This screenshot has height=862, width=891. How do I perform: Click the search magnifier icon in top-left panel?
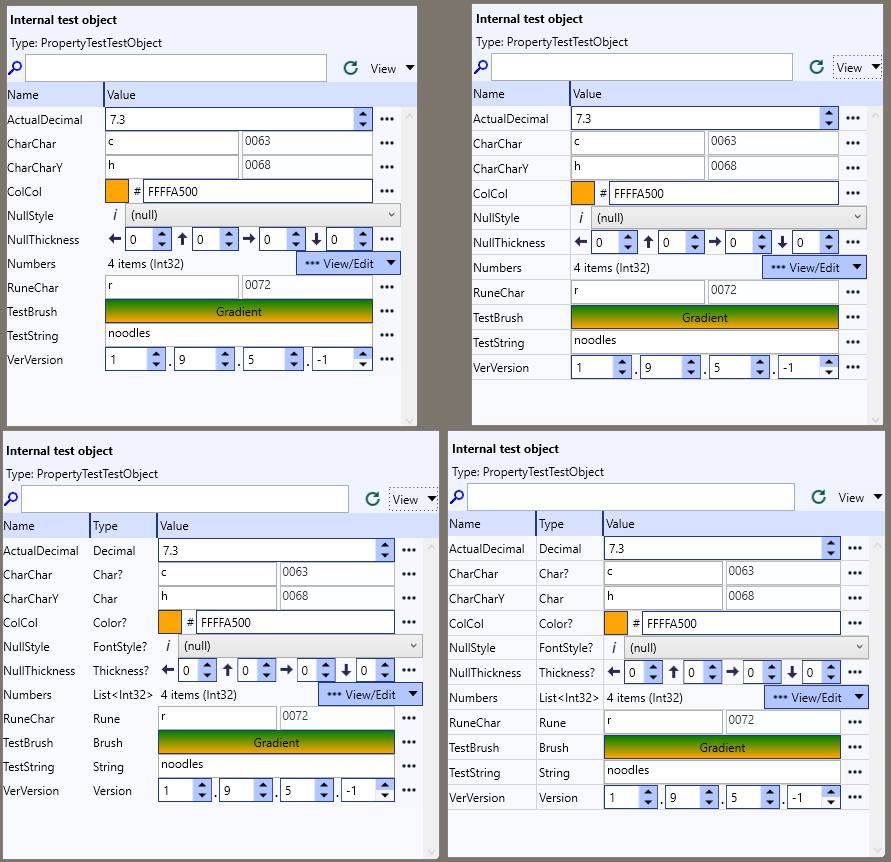(x=15, y=68)
